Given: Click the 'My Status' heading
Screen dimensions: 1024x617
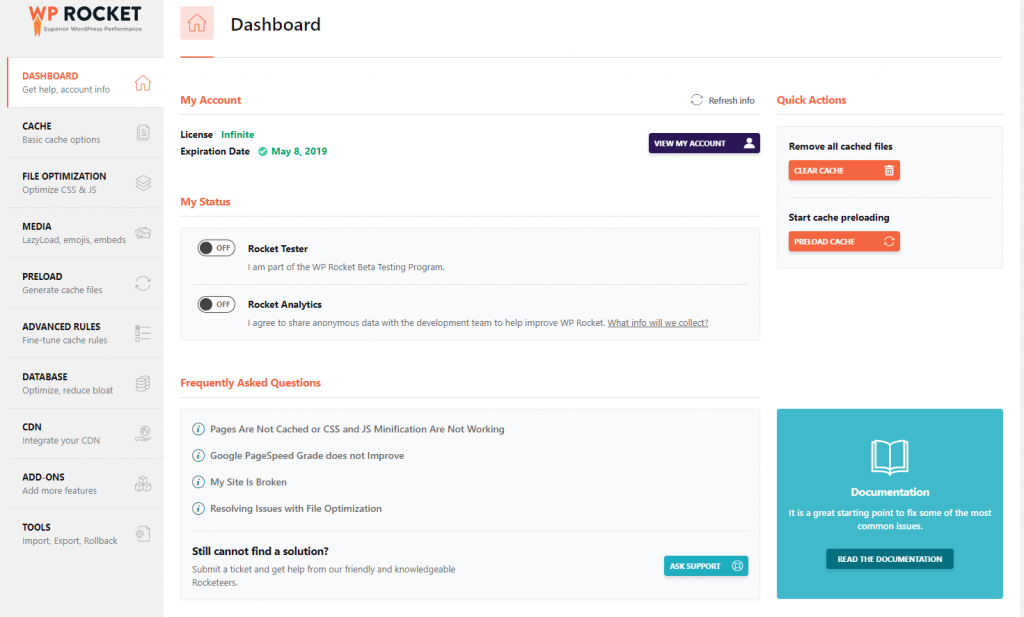Looking at the screenshot, I should click(x=205, y=202).
